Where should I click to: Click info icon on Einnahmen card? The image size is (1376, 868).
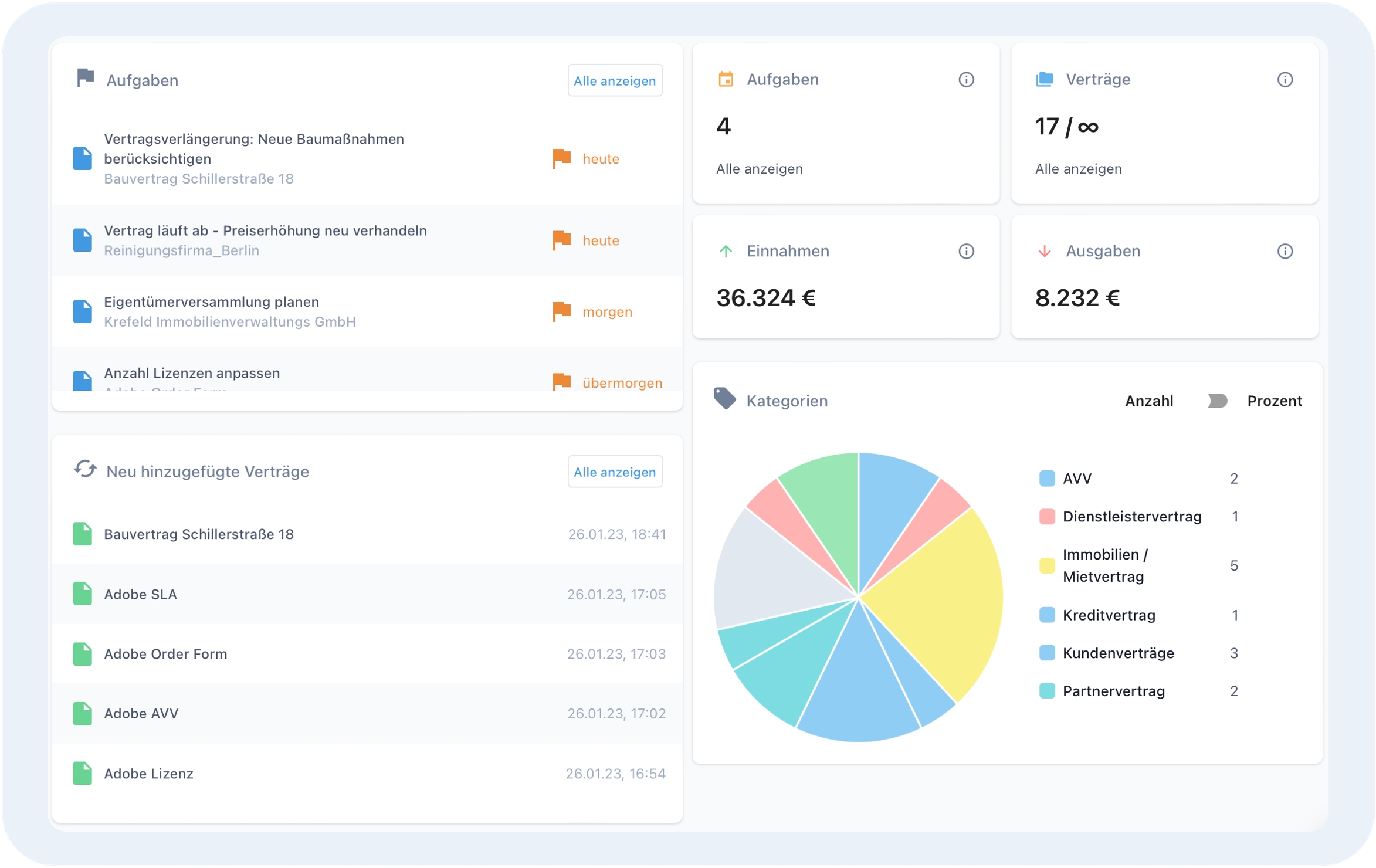coord(965,252)
